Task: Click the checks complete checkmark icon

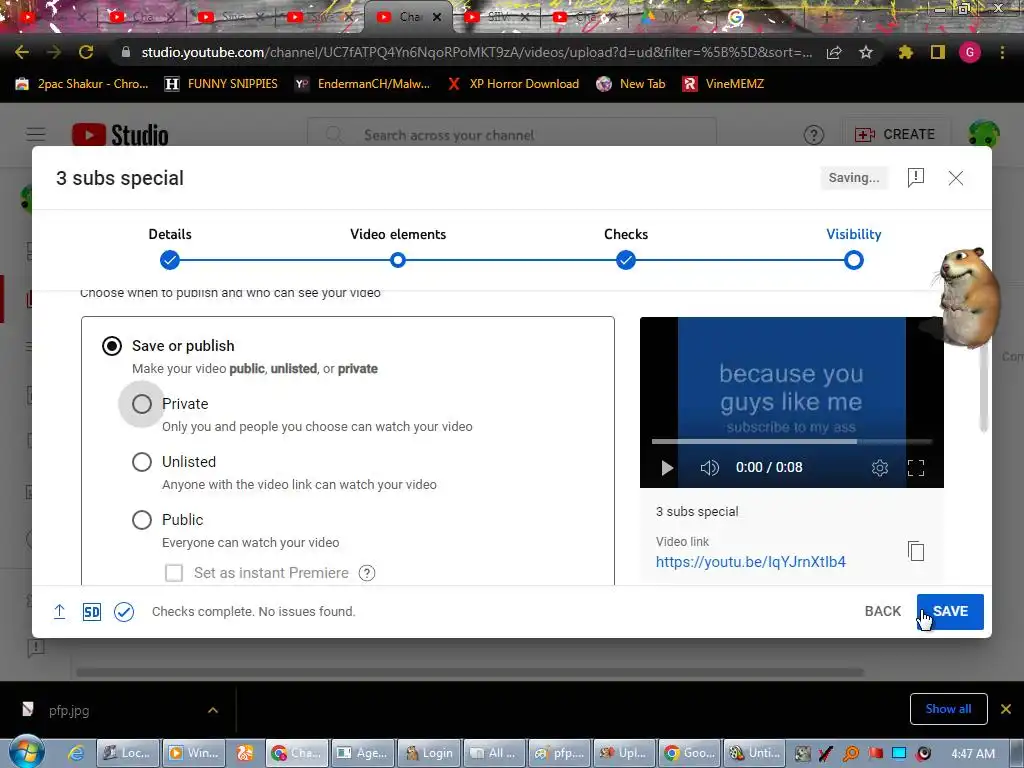Action: tap(124, 611)
